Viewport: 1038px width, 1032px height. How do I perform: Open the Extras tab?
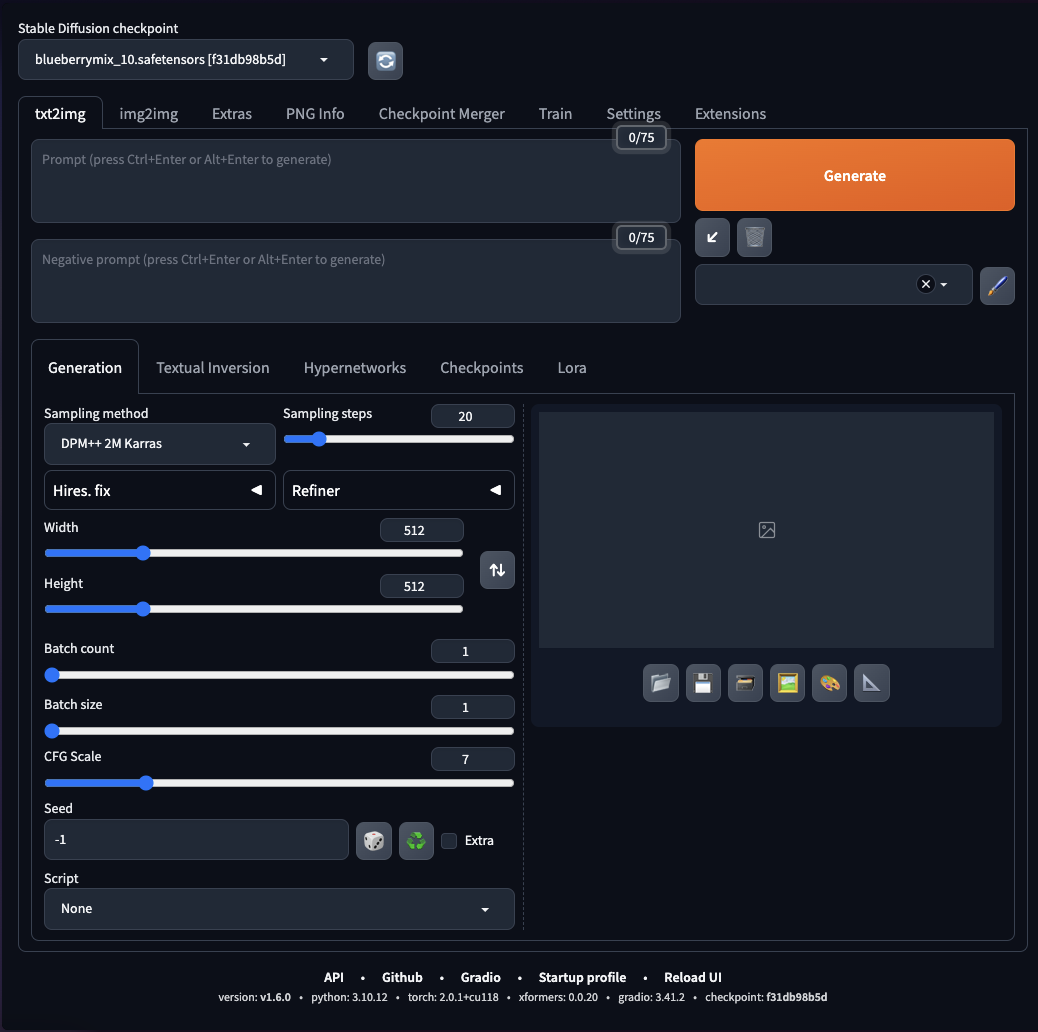pos(232,114)
